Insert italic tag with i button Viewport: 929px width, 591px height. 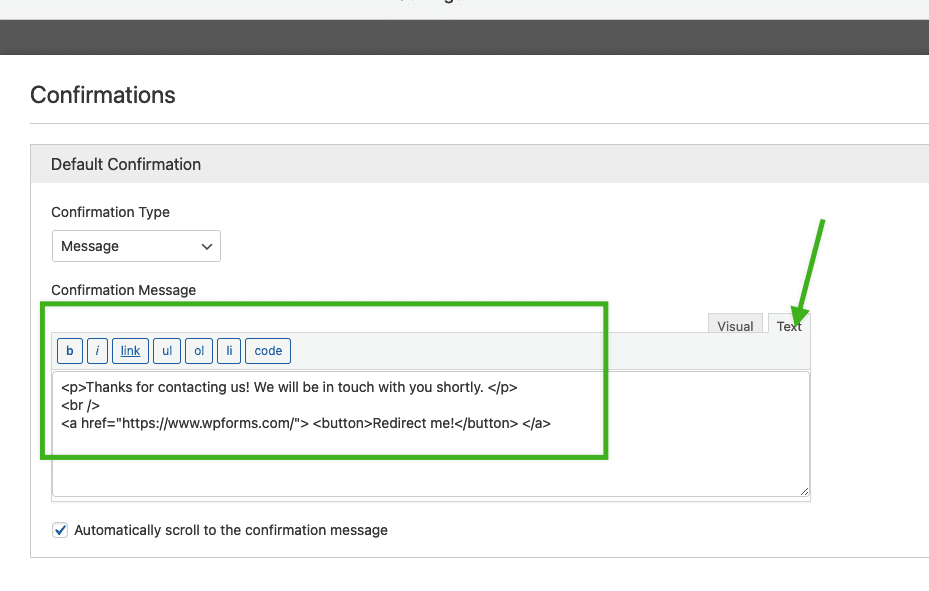(97, 351)
